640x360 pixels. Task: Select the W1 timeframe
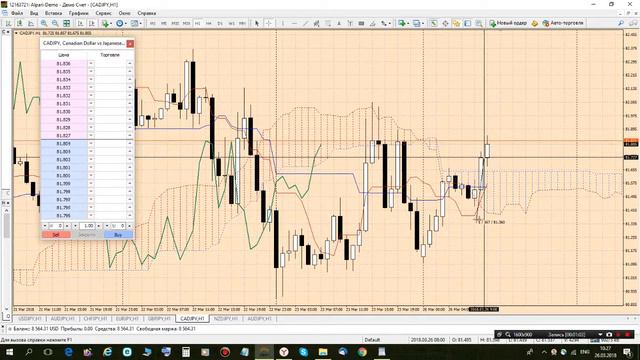(x=231, y=23)
